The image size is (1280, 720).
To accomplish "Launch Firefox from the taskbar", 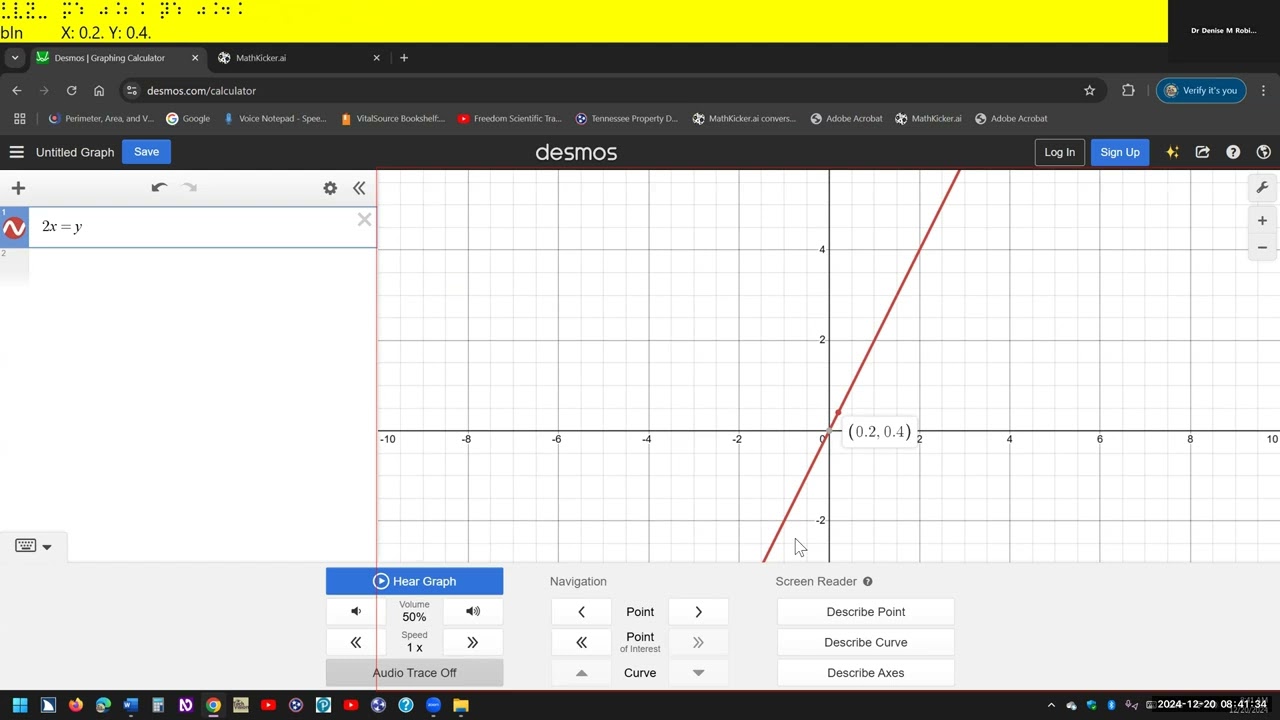I will click(76, 705).
